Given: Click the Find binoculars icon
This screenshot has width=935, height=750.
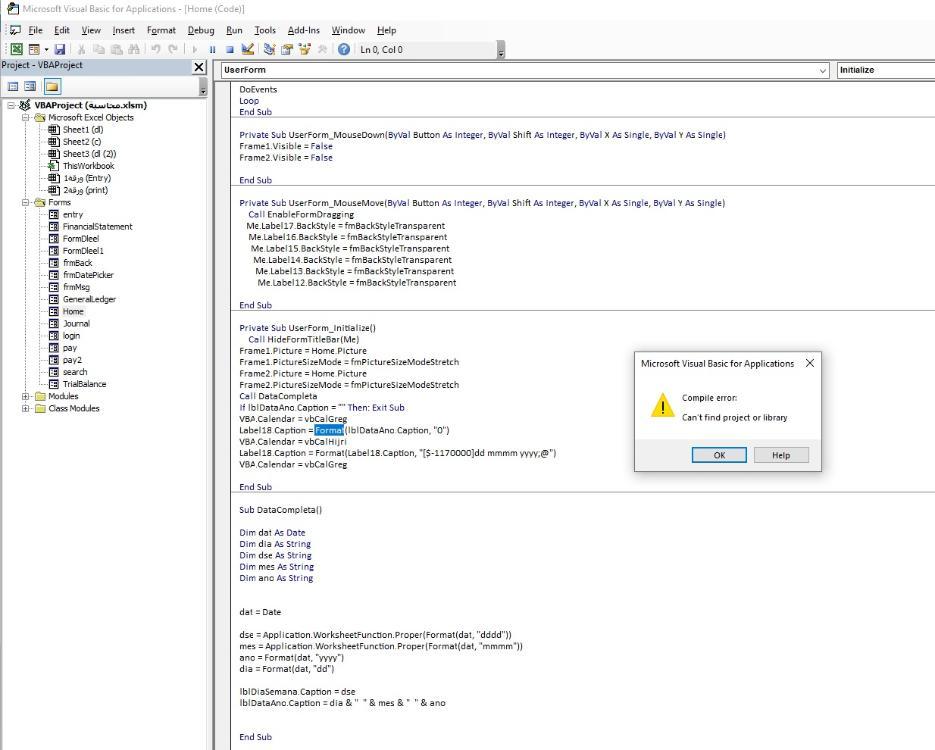Looking at the screenshot, I should [x=134, y=49].
